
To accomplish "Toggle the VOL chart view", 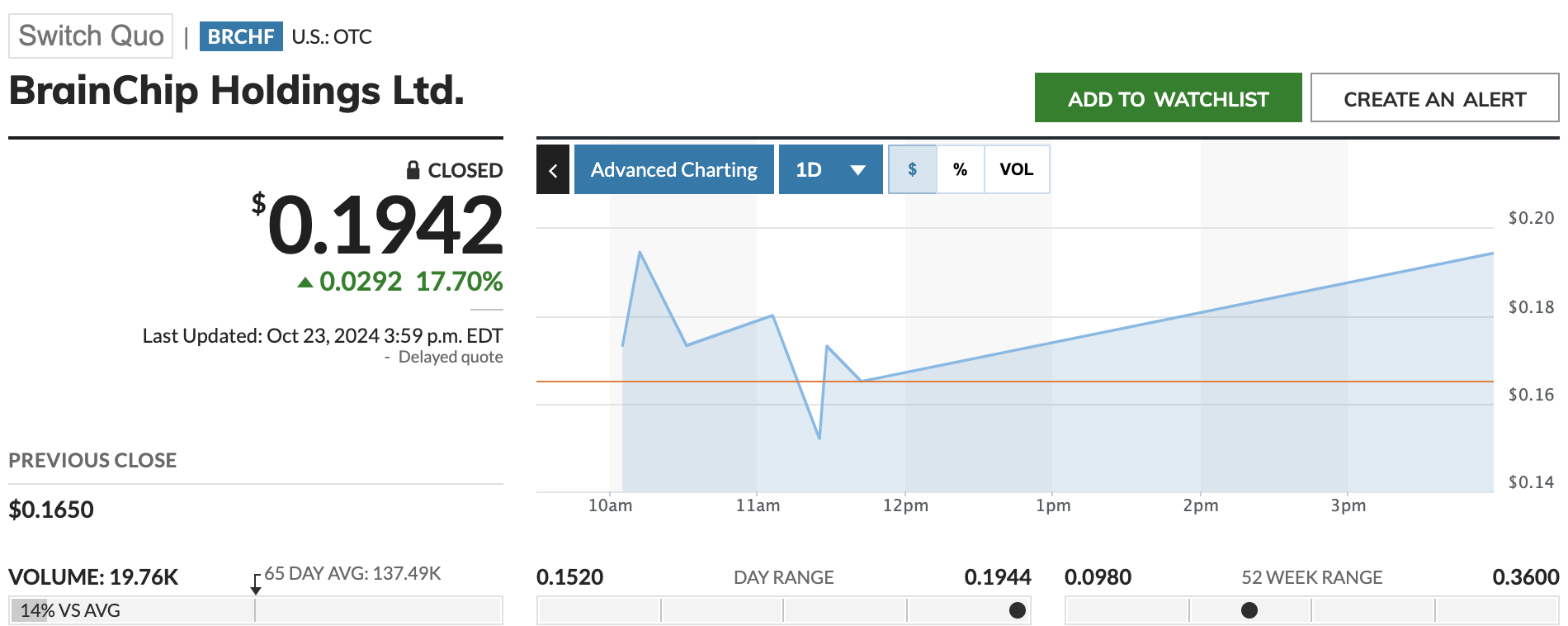I will (x=1016, y=169).
